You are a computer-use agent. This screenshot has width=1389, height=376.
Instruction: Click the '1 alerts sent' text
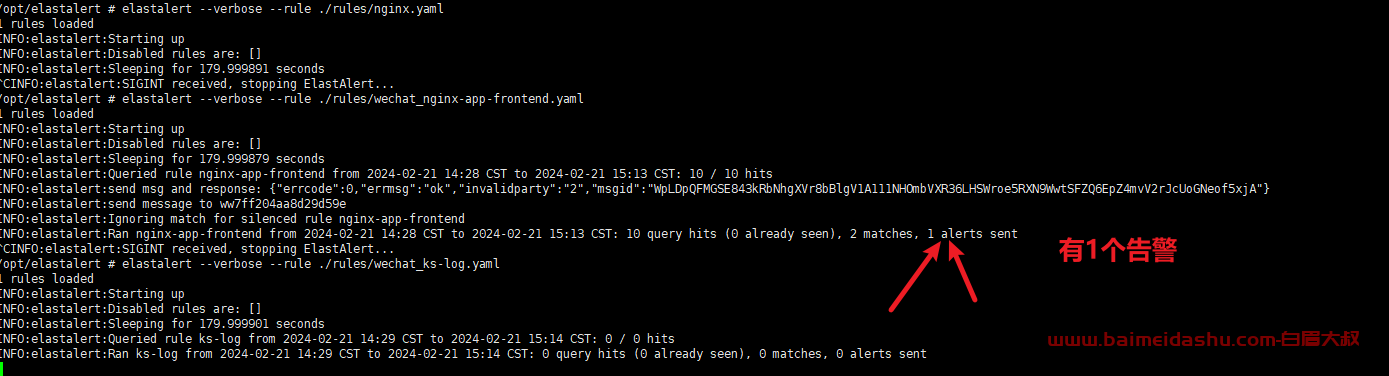click(972, 234)
